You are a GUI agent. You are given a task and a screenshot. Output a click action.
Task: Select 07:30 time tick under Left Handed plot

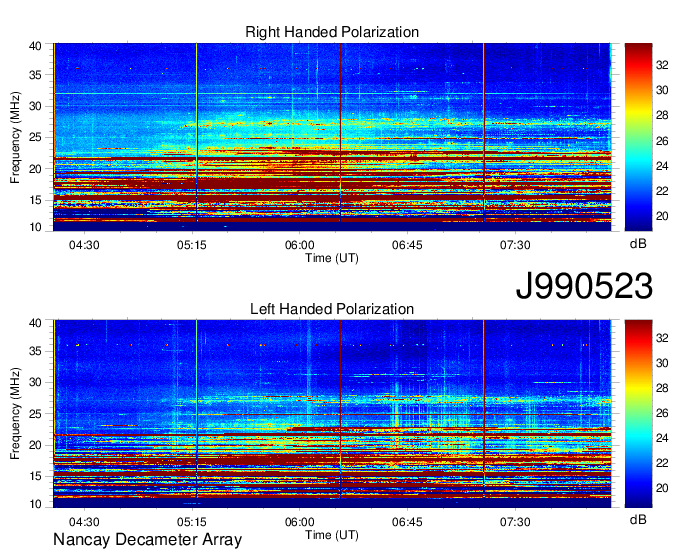coord(515,522)
